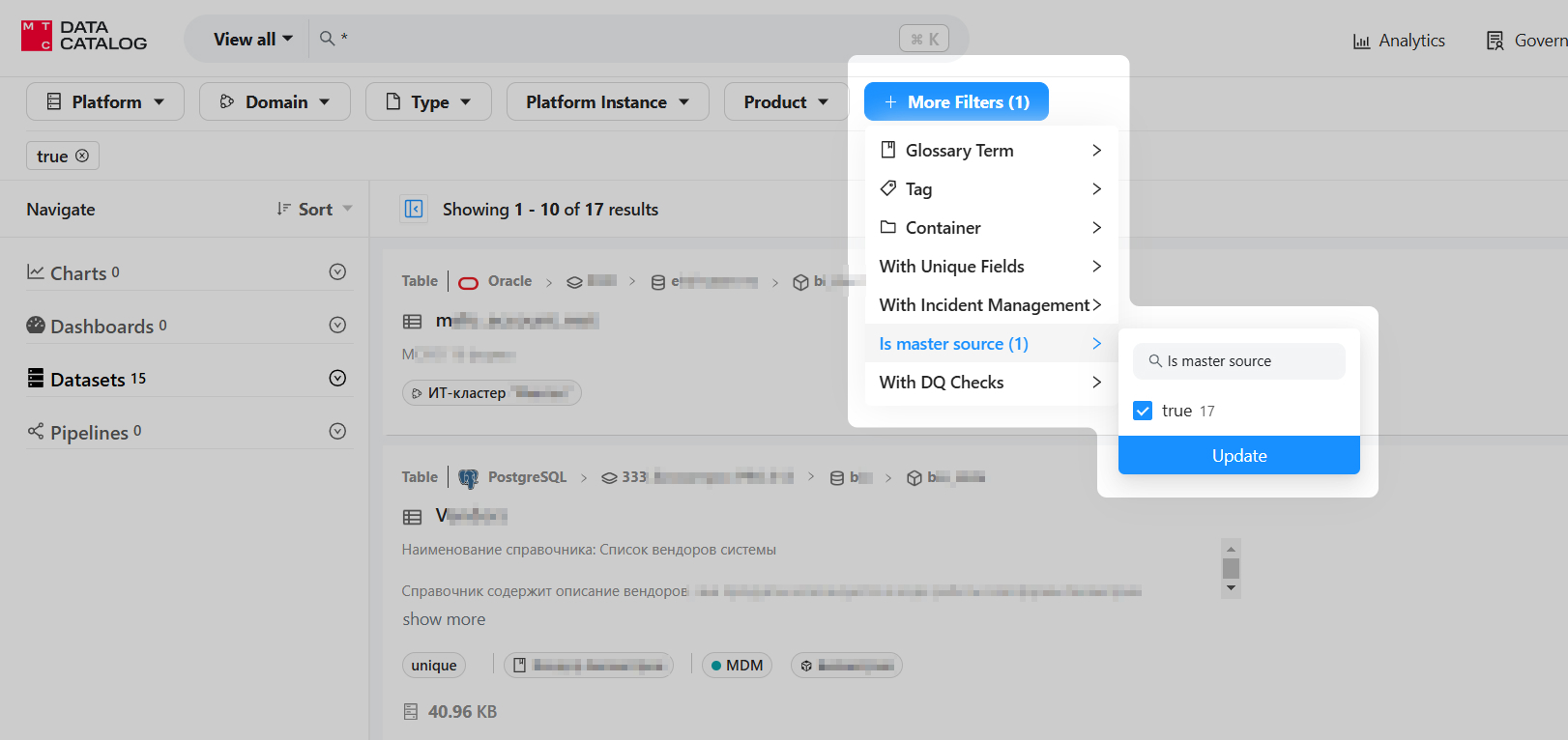The image size is (1568, 740).
Task: Click the Sort icon in Navigate
Action: (283, 209)
